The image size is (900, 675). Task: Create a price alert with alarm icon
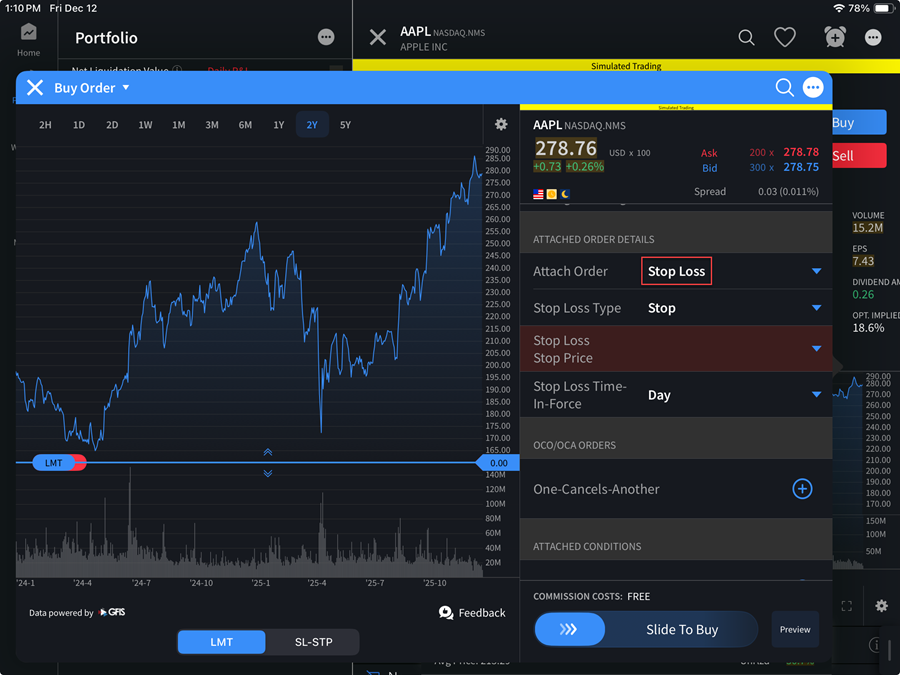click(834, 37)
